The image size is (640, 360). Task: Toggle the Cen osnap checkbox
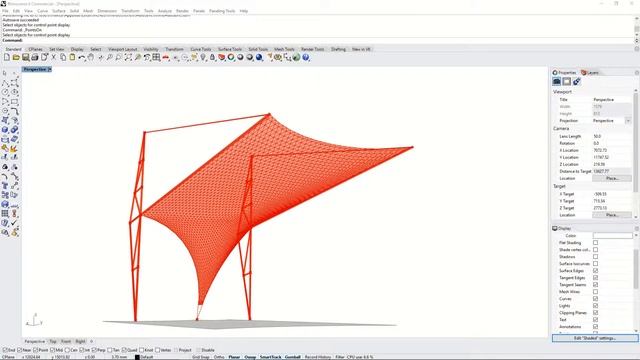pos(67,350)
